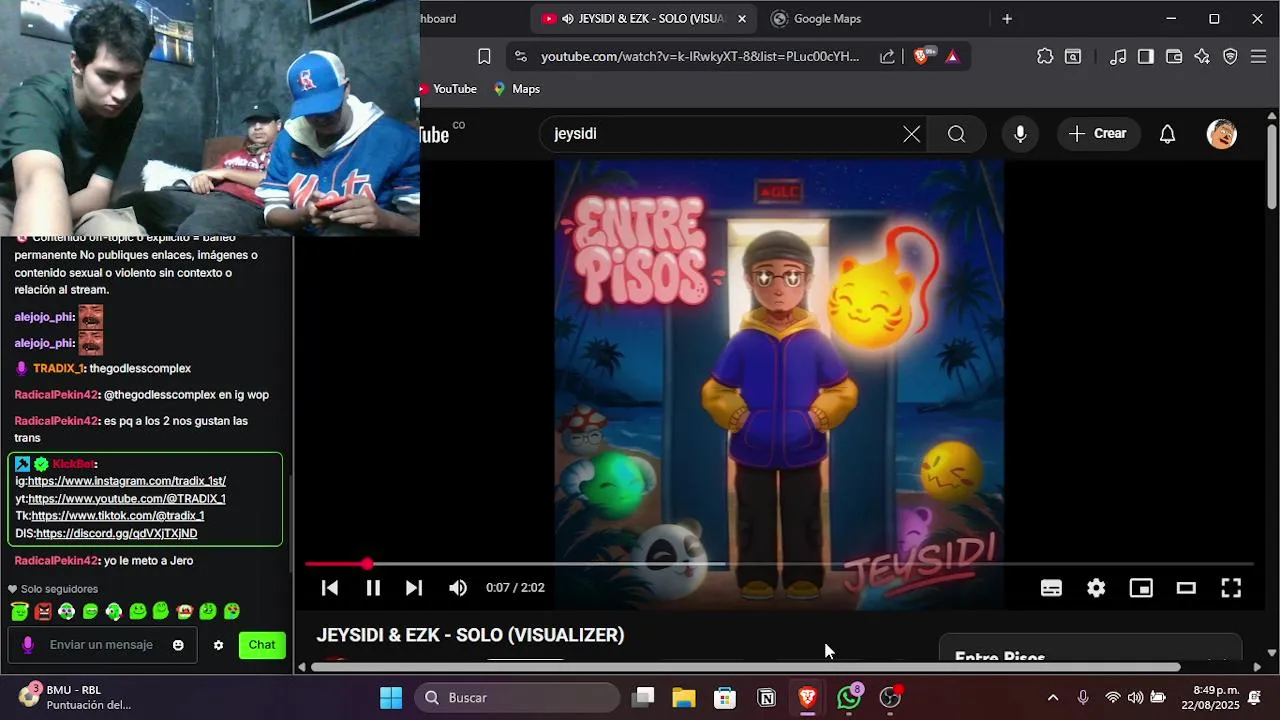The width and height of the screenshot is (1280, 720).
Task: Click the page vertical scrollbar thumb
Action: click(1272, 165)
